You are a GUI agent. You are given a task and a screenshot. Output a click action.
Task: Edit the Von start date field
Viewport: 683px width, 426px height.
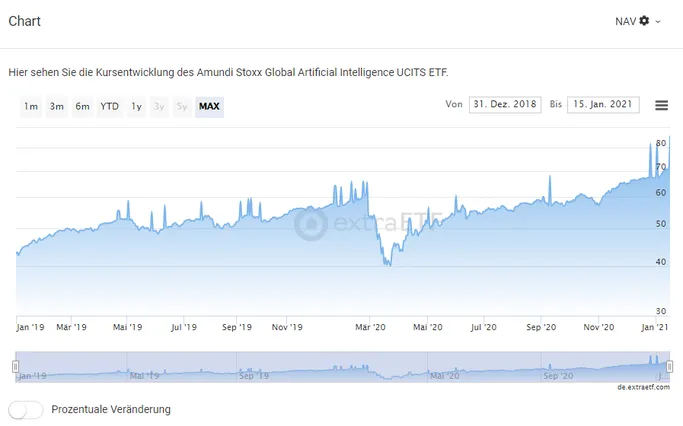point(505,105)
